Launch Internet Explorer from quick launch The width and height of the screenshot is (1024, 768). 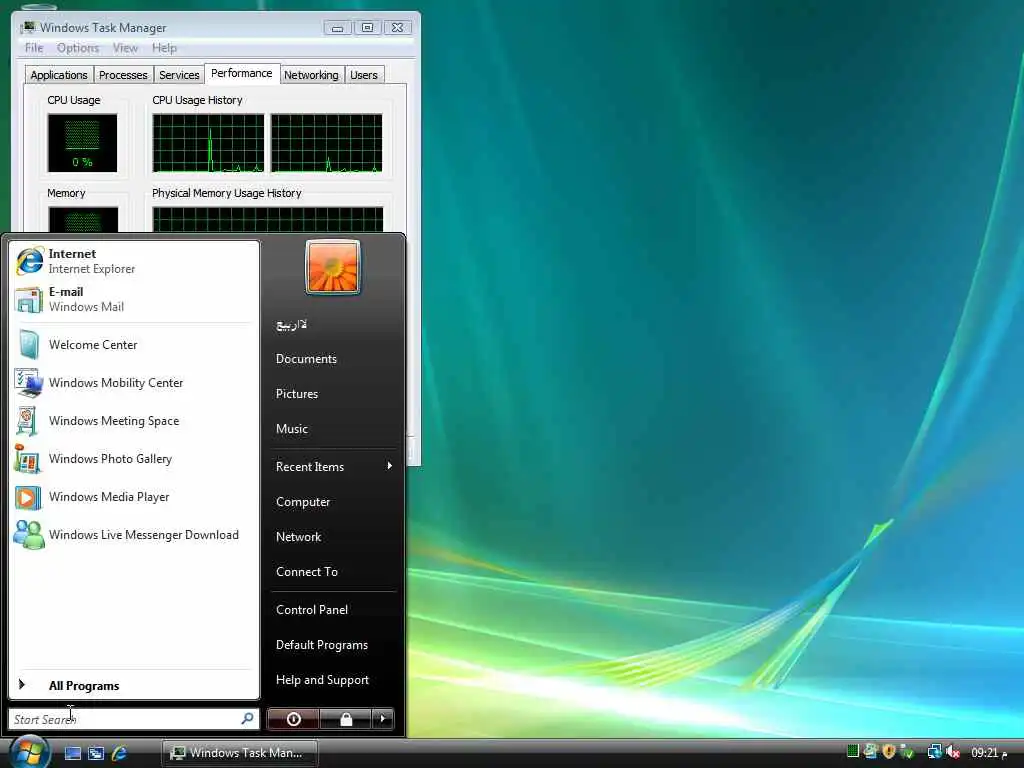click(x=120, y=753)
